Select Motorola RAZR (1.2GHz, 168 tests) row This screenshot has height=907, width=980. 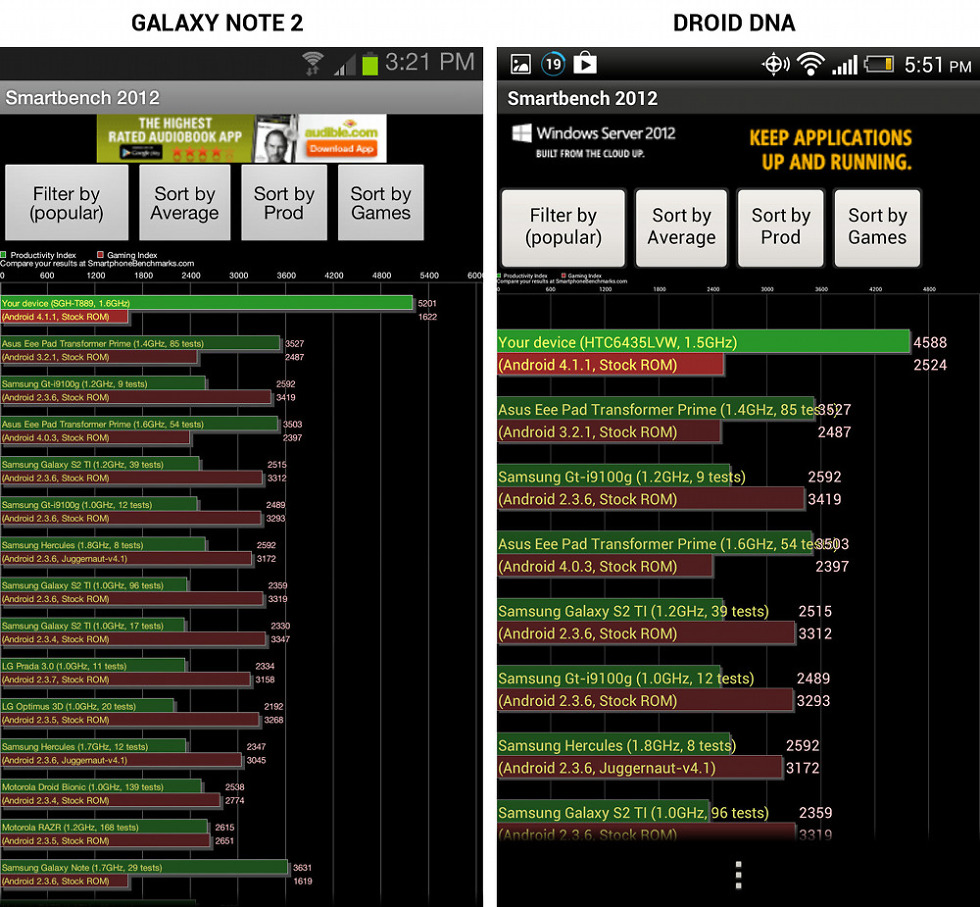point(105,834)
